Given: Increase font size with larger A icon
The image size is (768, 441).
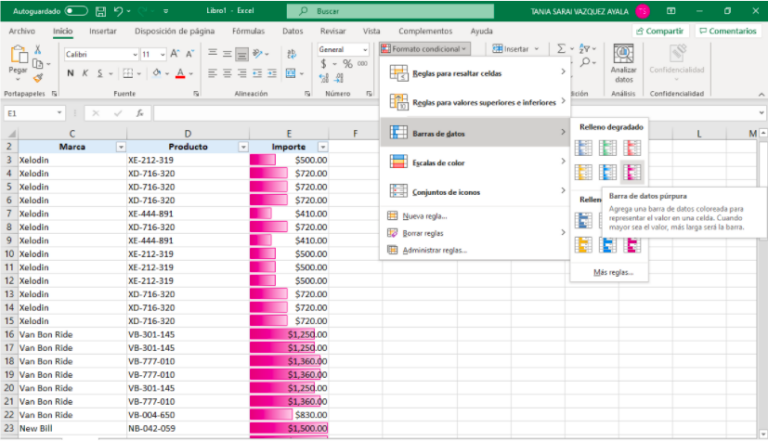Looking at the screenshot, I should point(175,54).
